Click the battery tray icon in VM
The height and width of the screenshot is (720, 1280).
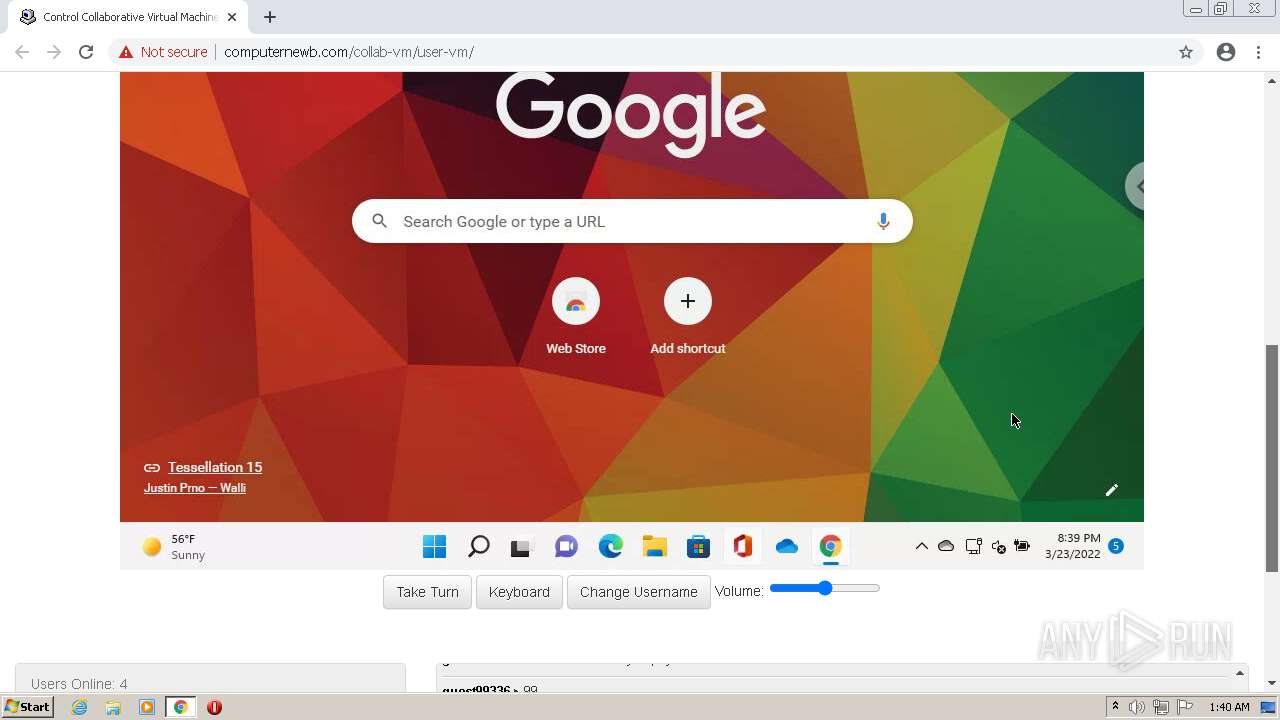click(1022, 546)
